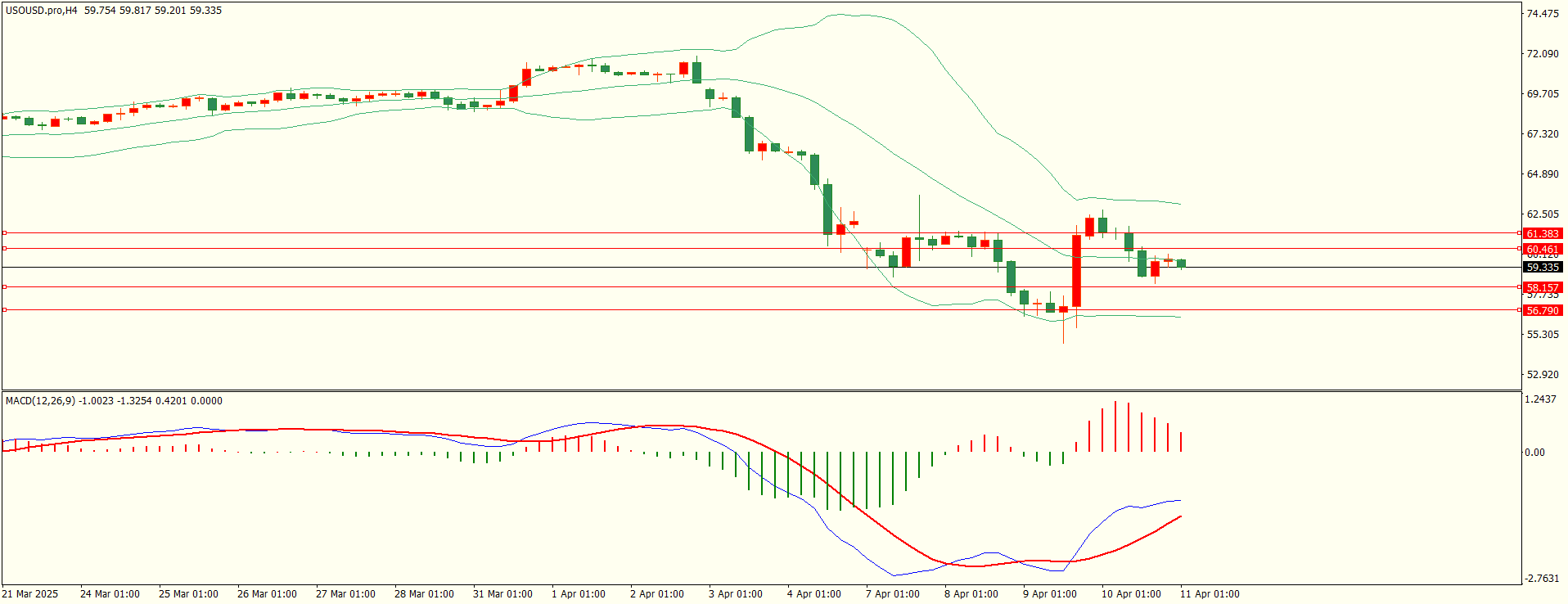Viewport: 1568px width, 604px height.
Task: Click the -2.7631 MACD scale value
Action: tap(1543, 579)
